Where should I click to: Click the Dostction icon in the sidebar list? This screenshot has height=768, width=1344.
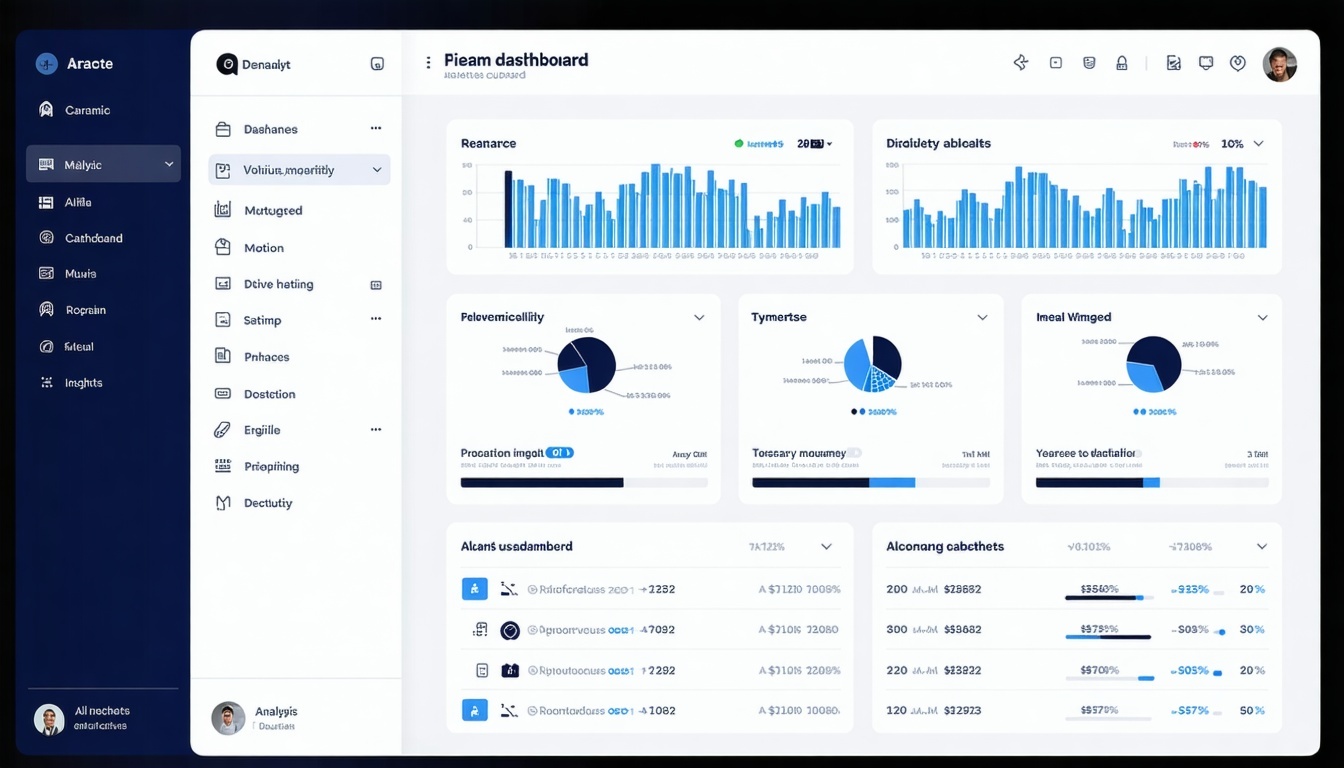tap(224, 393)
